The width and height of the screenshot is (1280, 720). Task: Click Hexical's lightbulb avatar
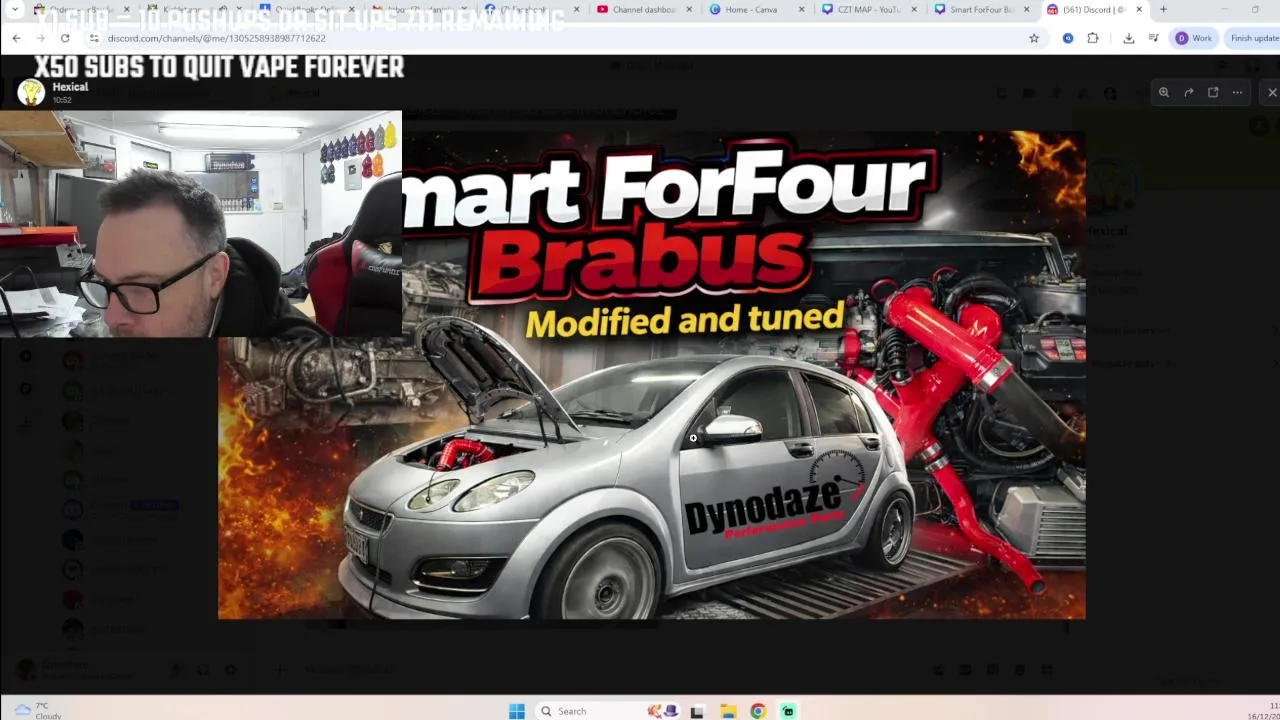pos(32,92)
